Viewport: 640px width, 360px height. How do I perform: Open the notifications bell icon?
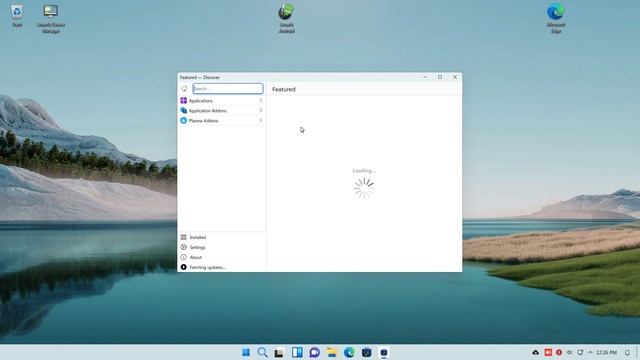[x=627, y=352]
